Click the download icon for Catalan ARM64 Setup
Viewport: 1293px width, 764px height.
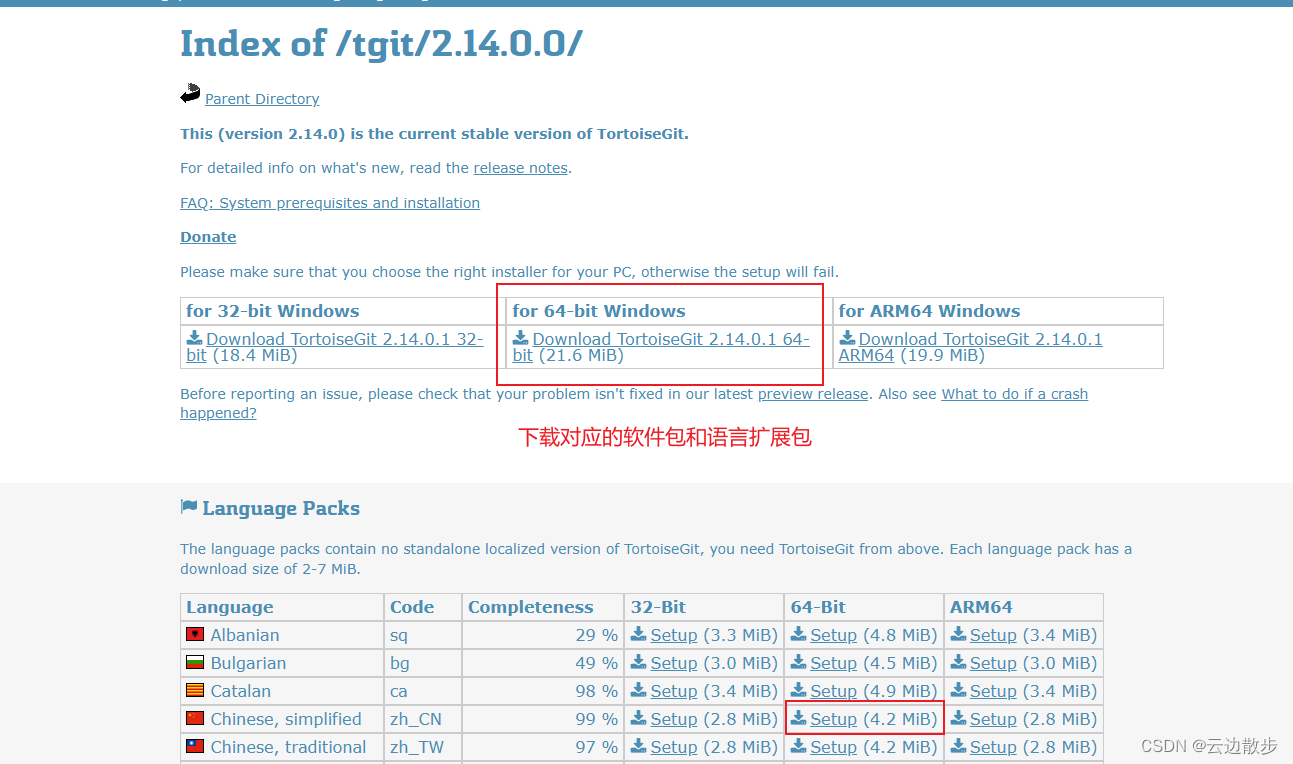(x=958, y=690)
